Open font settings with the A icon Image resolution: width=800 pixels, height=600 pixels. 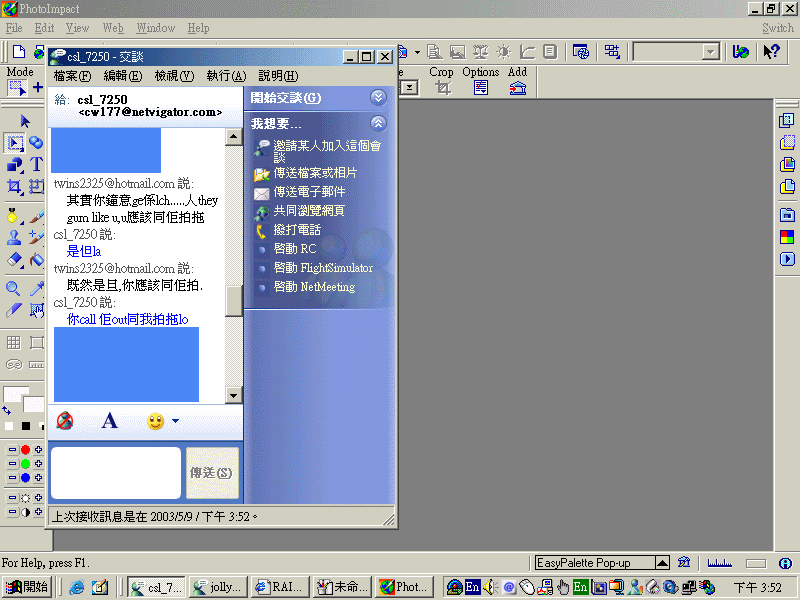[x=109, y=421]
